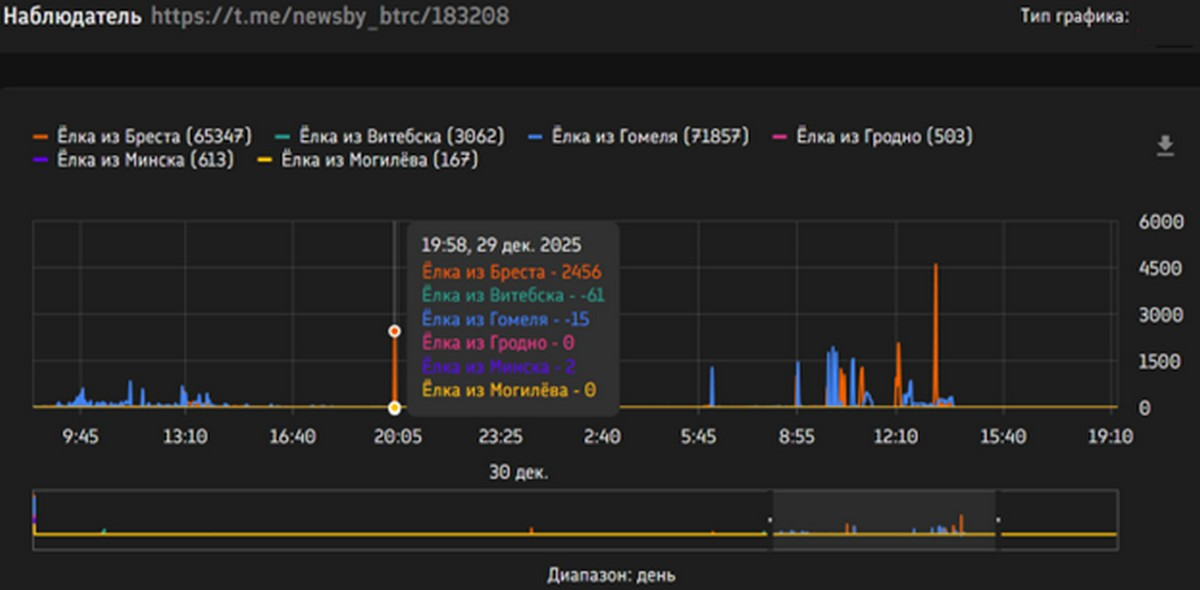This screenshot has height=590, width=1200.
Task: Click the 15:40 time axis label
Action: pos(1003,436)
